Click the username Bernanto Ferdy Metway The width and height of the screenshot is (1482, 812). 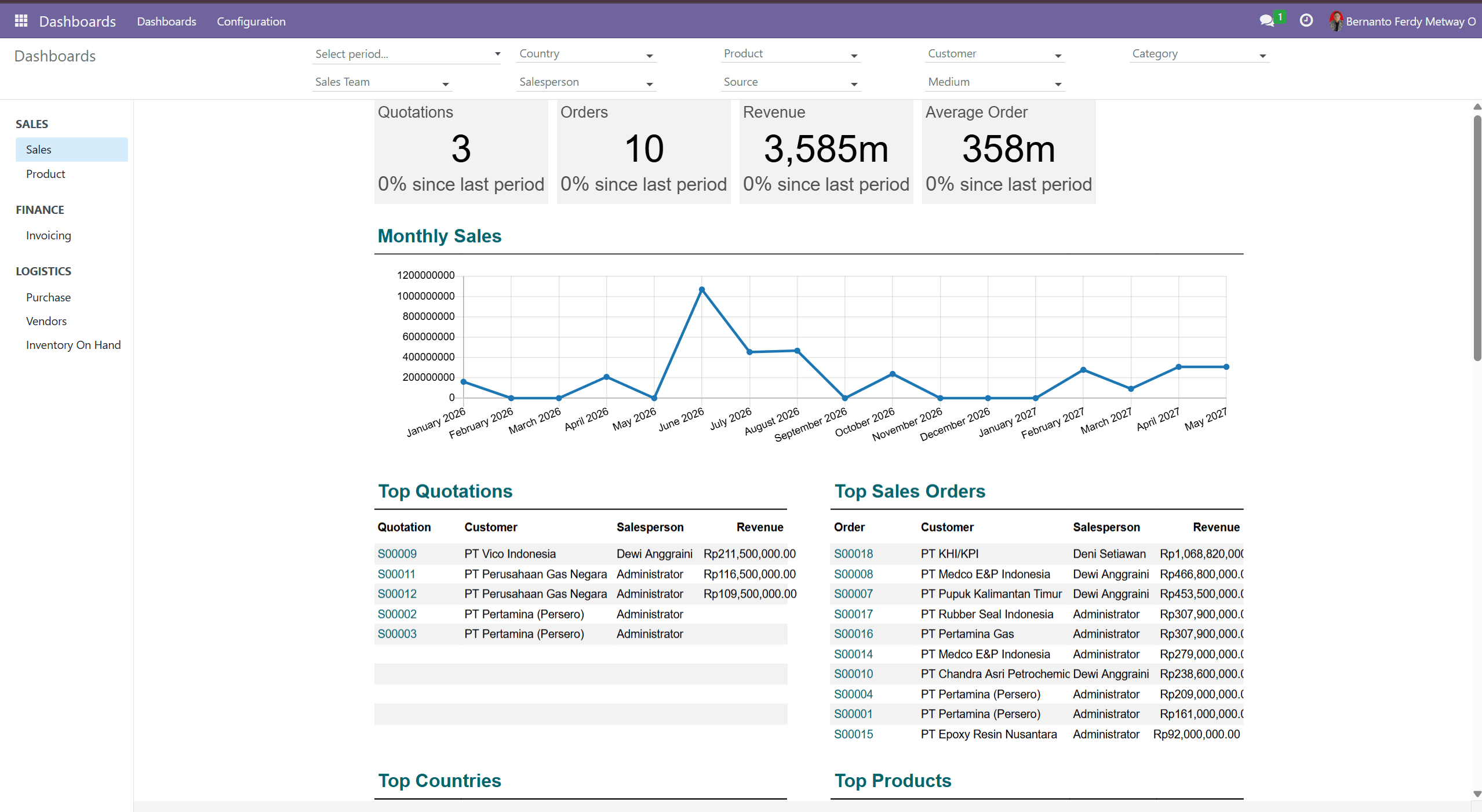[x=1411, y=21]
